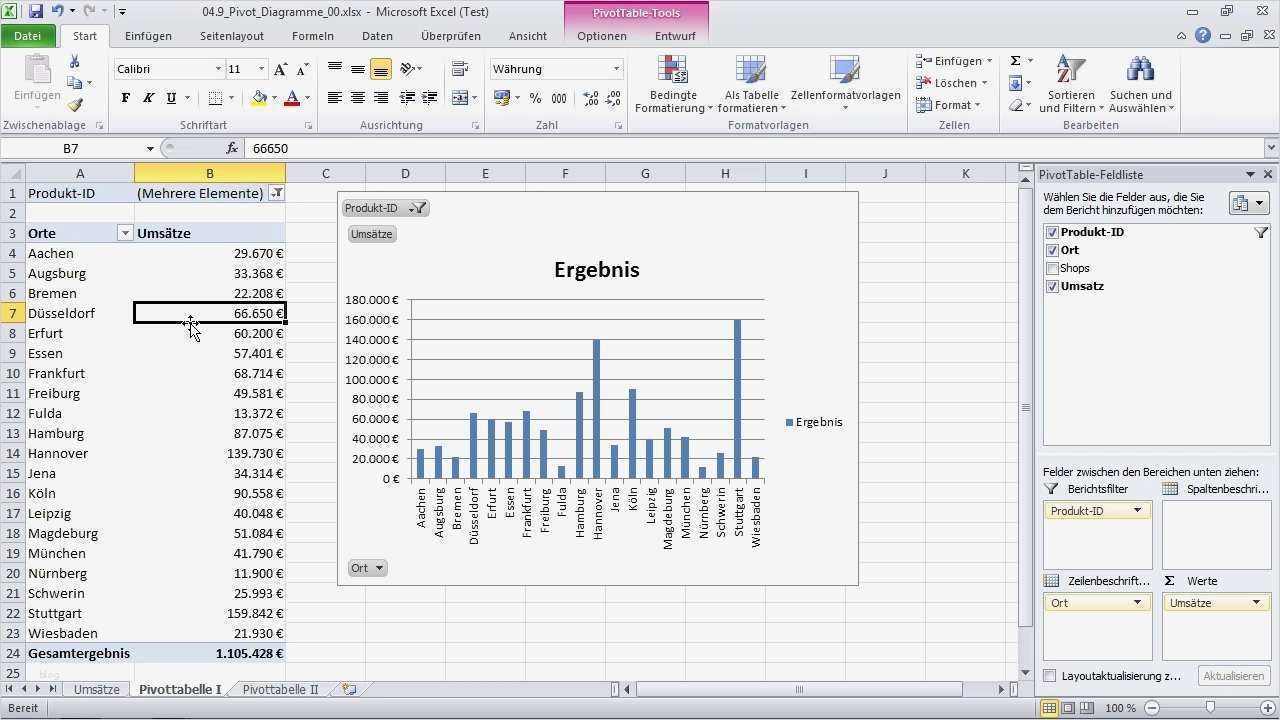Open Bedingte Formatierung
1280x720 pixels.
click(x=673, y=84)
